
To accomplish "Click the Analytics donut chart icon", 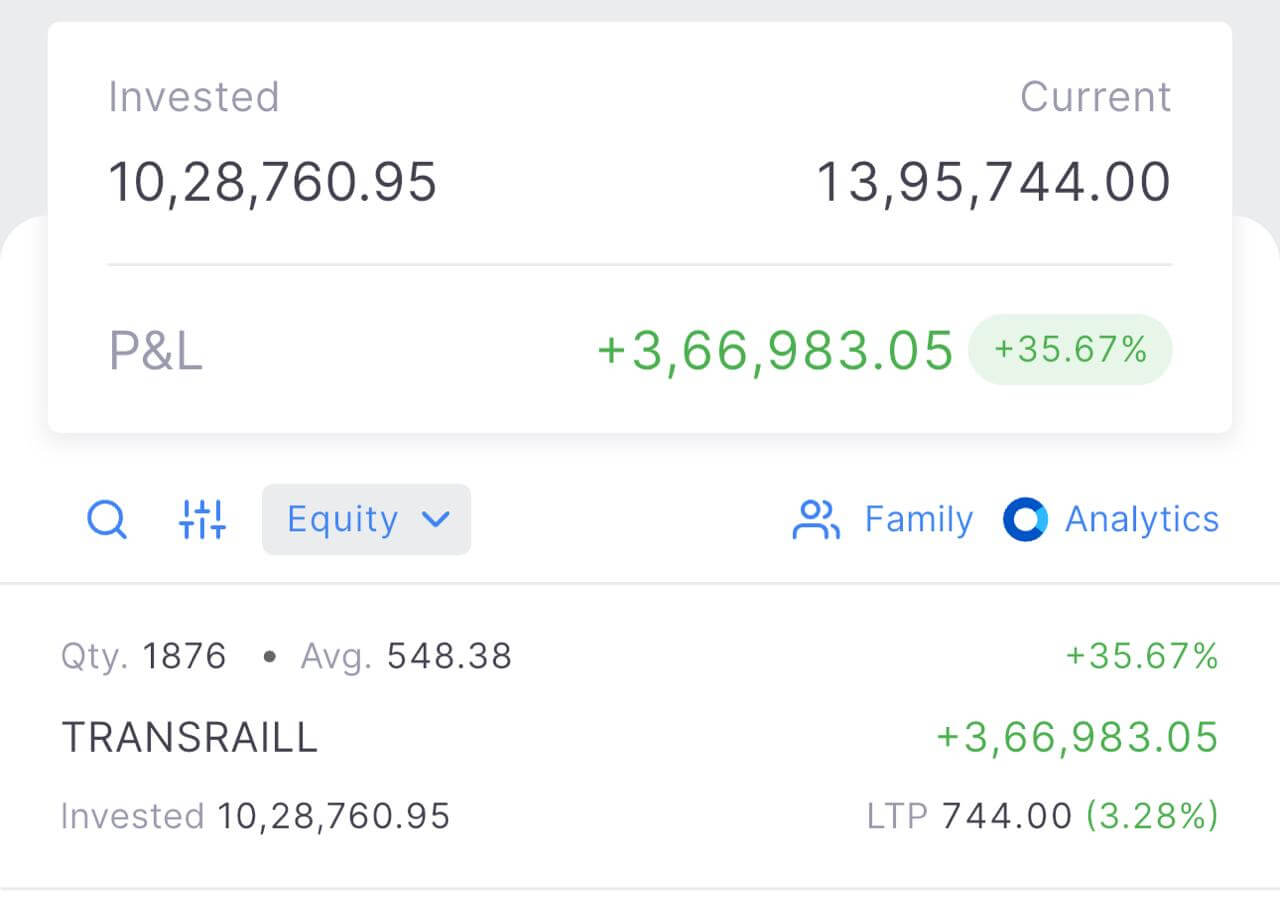I will [x=1025, y=520].
